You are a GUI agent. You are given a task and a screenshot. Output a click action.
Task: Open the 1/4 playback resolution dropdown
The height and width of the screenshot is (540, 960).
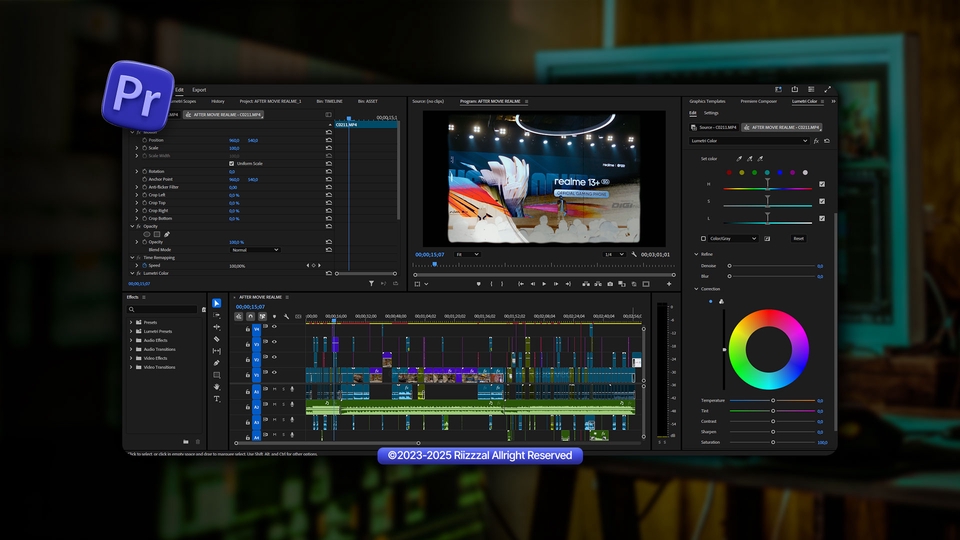click(x=613, y=255)
